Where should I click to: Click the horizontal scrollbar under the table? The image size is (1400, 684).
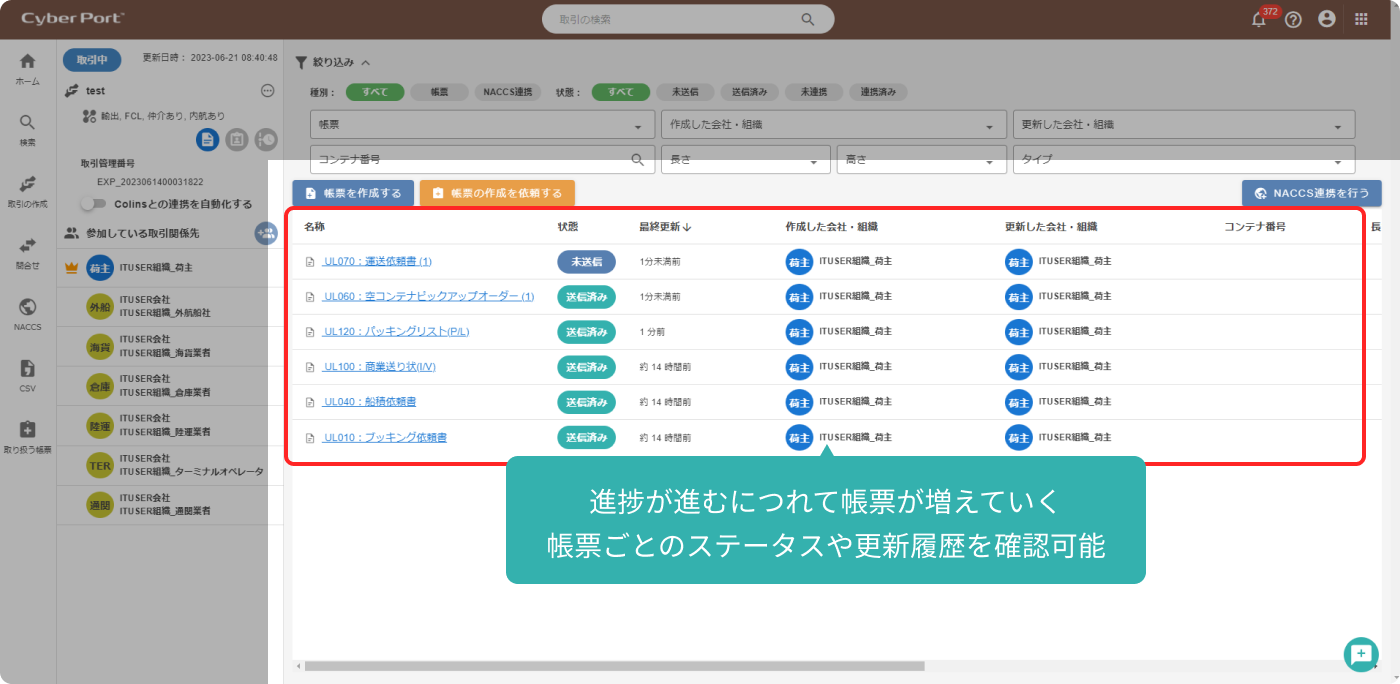pyautogui.click(x=614, y=666)
